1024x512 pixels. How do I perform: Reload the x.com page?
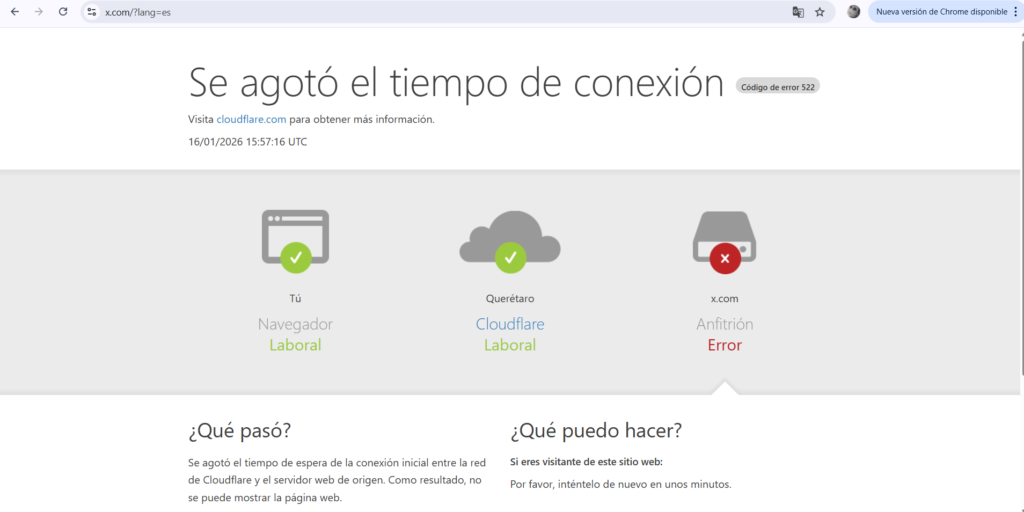pyautogui.click(x=63, y=12)
